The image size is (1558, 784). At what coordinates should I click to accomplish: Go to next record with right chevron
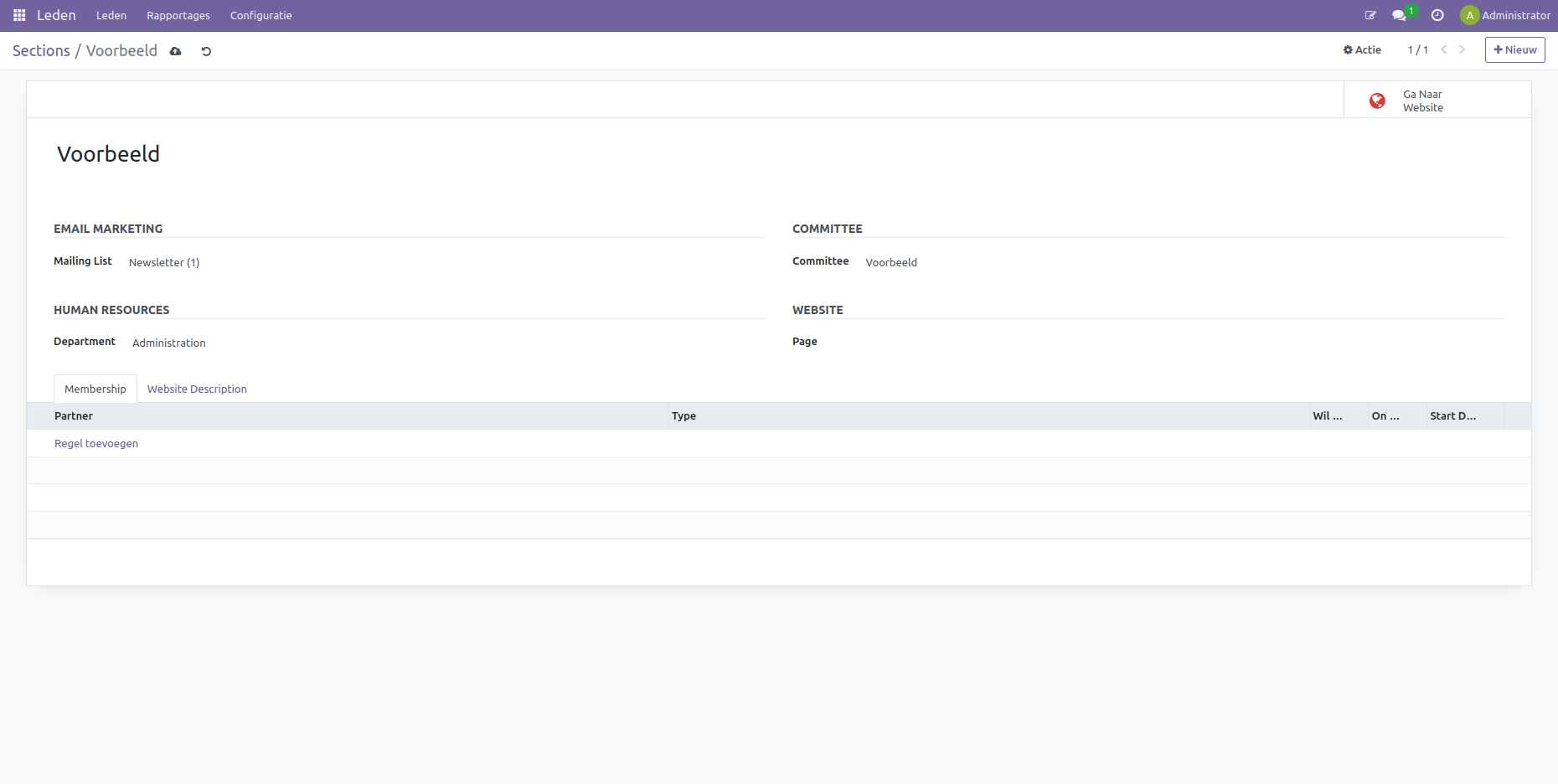[x=1463, y=49]
